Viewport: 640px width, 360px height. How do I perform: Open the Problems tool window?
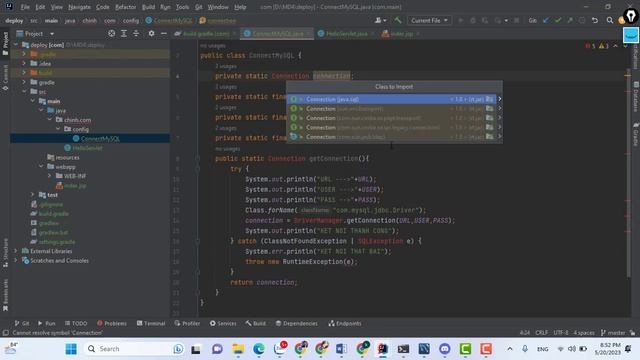pyautogui.click(x=112, y=323)
